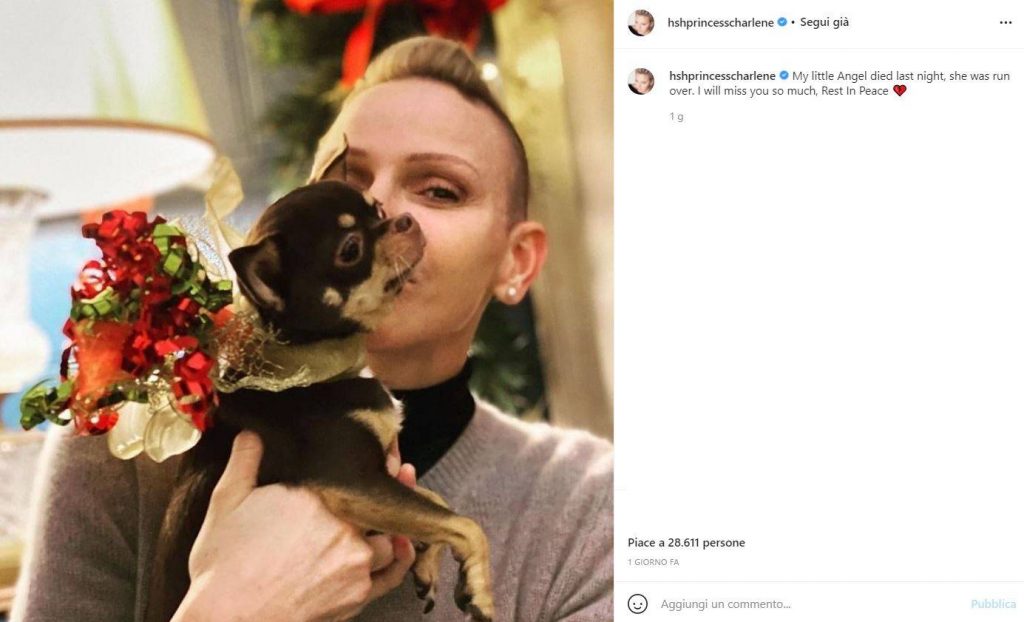Click the profile avatar in the post header

[641, 23]
